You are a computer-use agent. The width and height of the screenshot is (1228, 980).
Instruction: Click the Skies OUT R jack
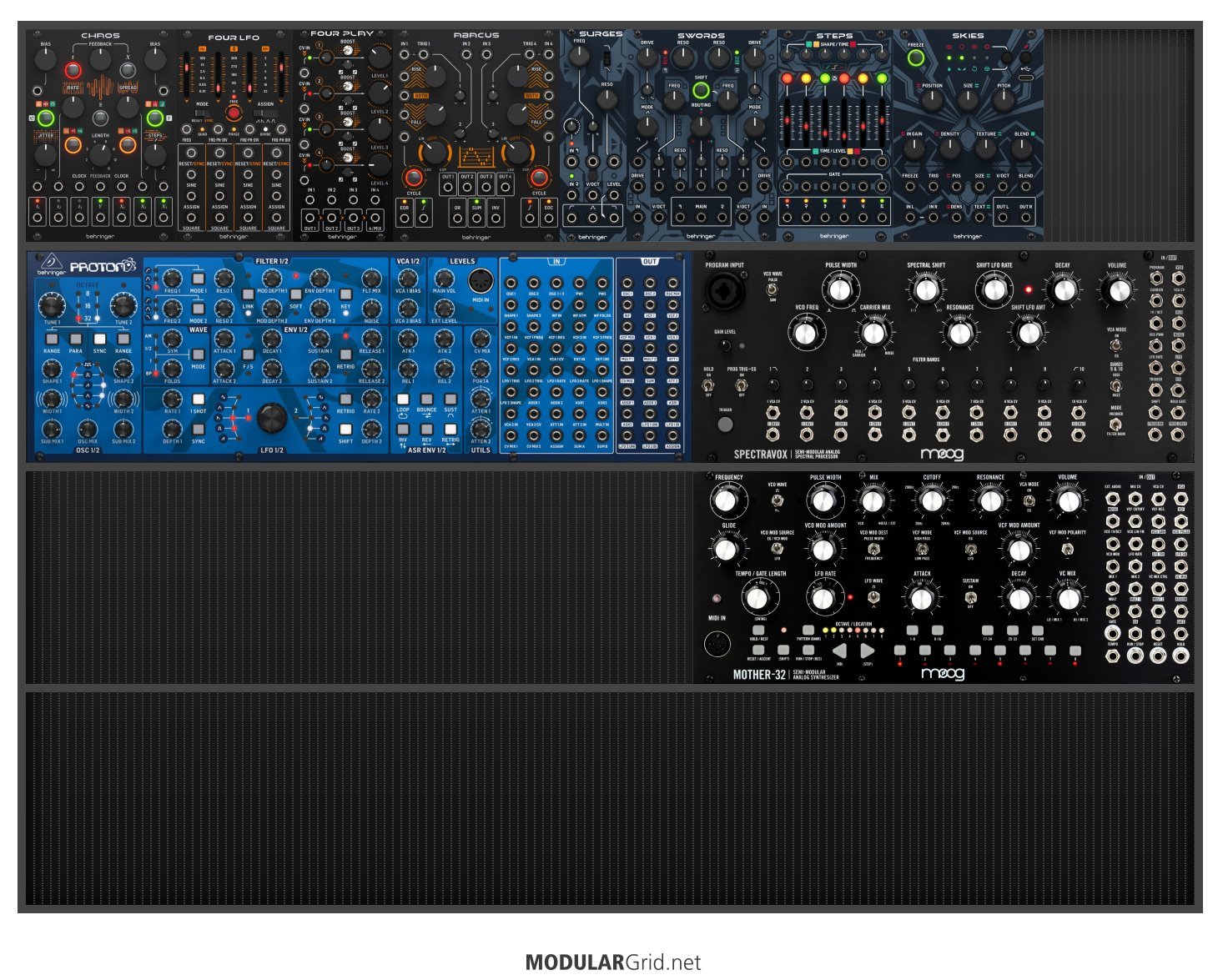[x=1025, y=217]
